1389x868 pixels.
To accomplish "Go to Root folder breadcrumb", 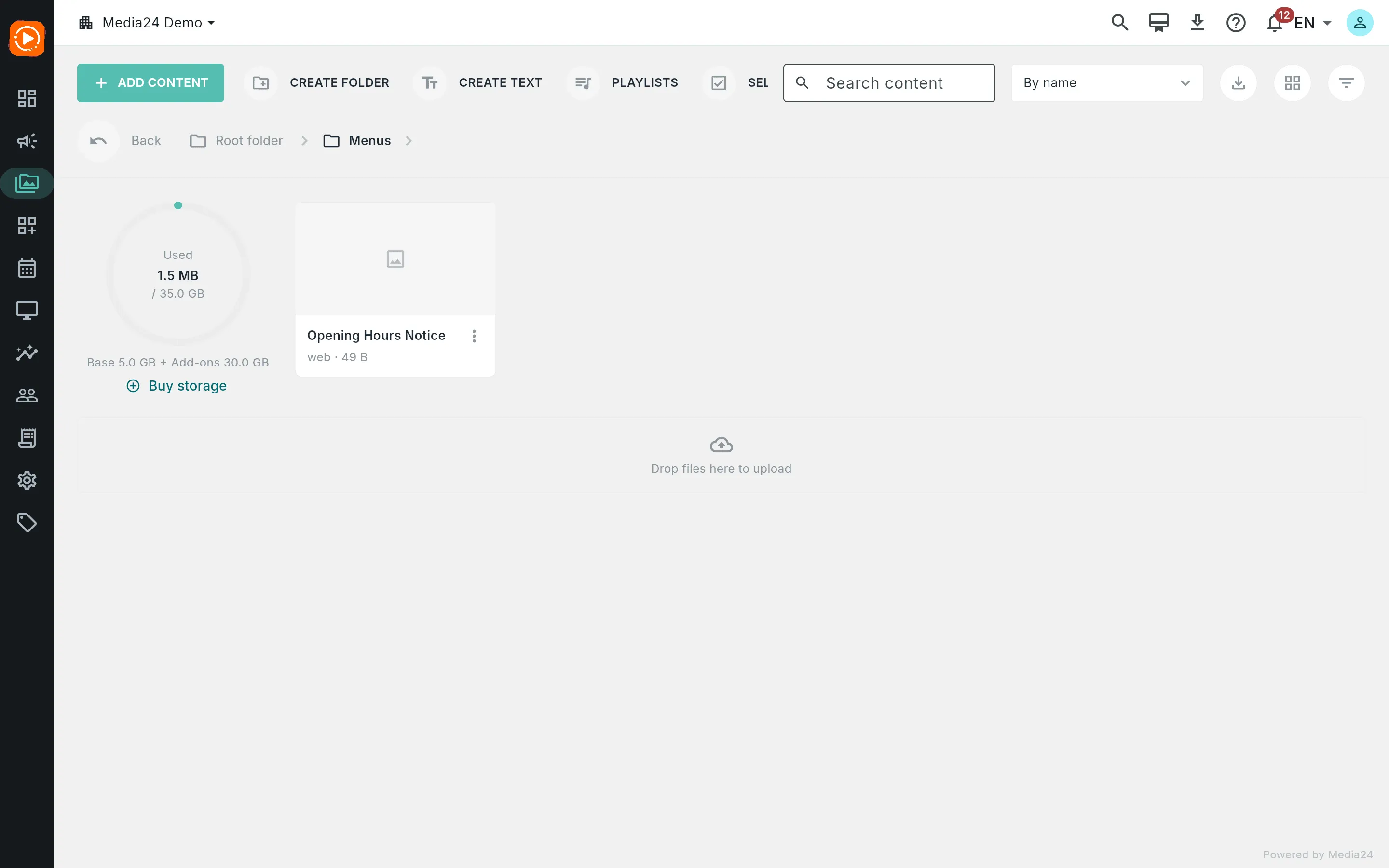I will 236,141.
